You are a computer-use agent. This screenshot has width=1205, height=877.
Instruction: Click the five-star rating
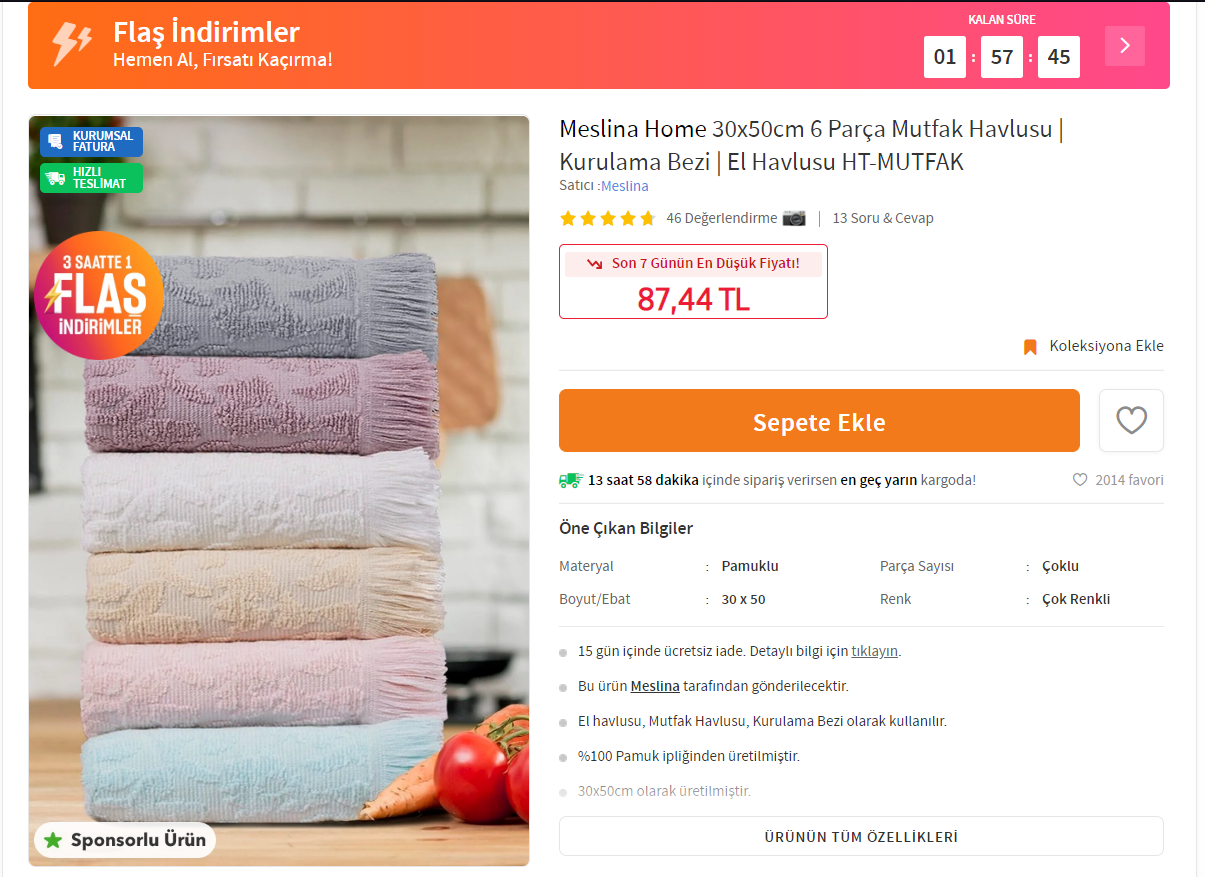(x=607, y=218)
